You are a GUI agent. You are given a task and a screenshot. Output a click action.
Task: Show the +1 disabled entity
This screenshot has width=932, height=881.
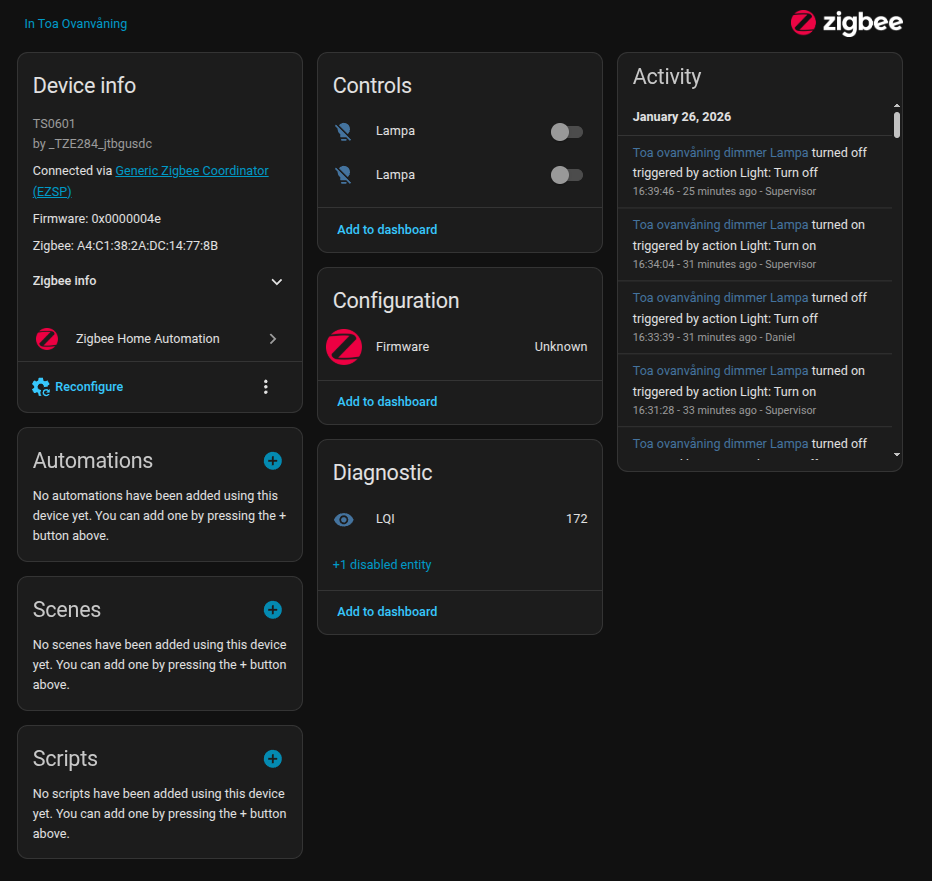coord(382,565)
